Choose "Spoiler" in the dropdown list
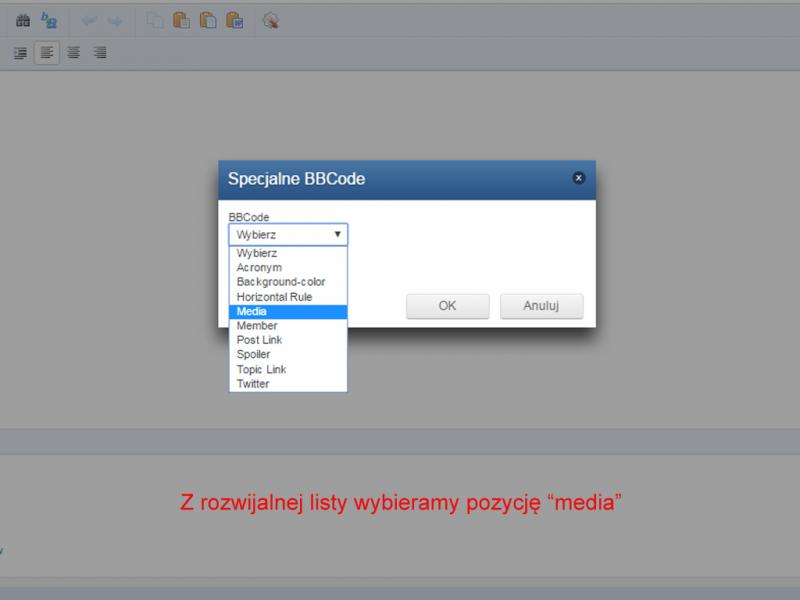The width and height of the screenshot is (800, 600). (288, 354)
